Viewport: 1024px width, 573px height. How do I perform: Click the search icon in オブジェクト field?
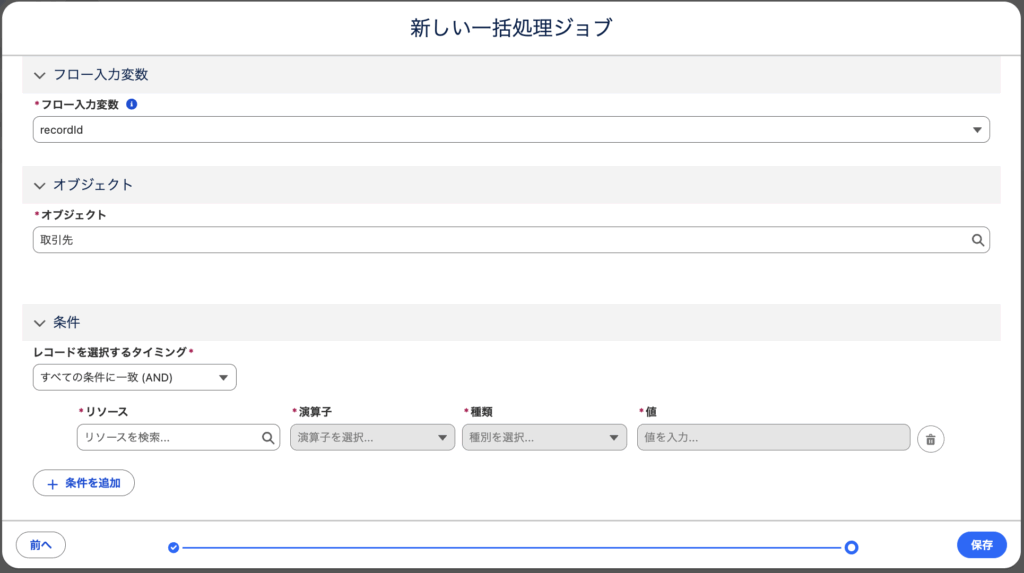tap(977, 240)
